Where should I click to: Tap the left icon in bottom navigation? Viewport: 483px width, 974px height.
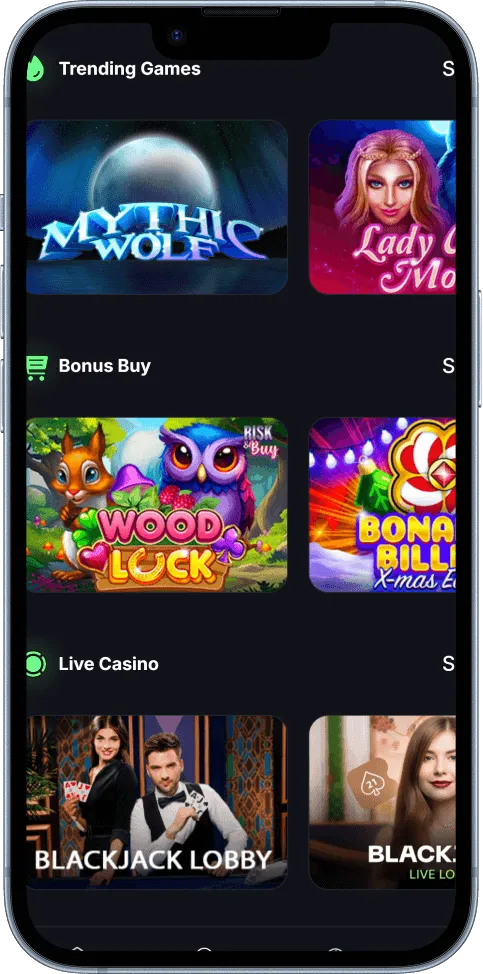(x=77, y=950)
